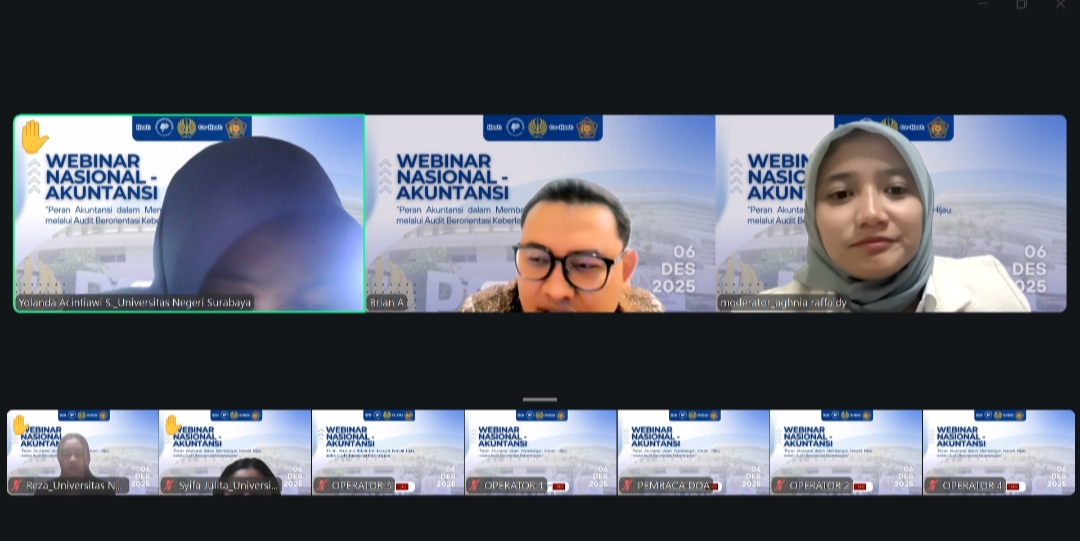Click the red badge after OPERATOR 1's name

tap(558, 486)
